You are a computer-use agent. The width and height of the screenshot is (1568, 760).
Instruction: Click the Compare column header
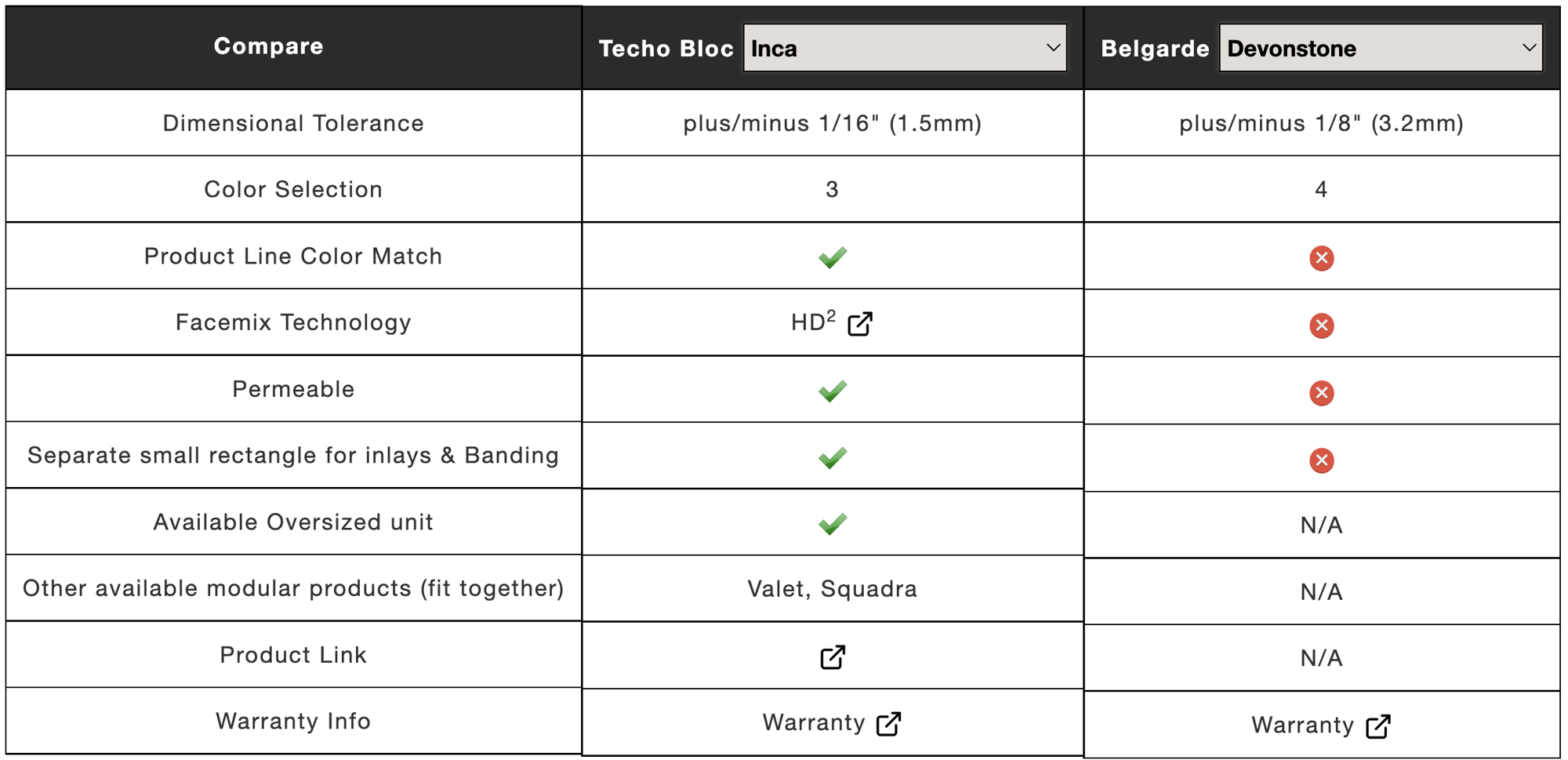[269, 46]
